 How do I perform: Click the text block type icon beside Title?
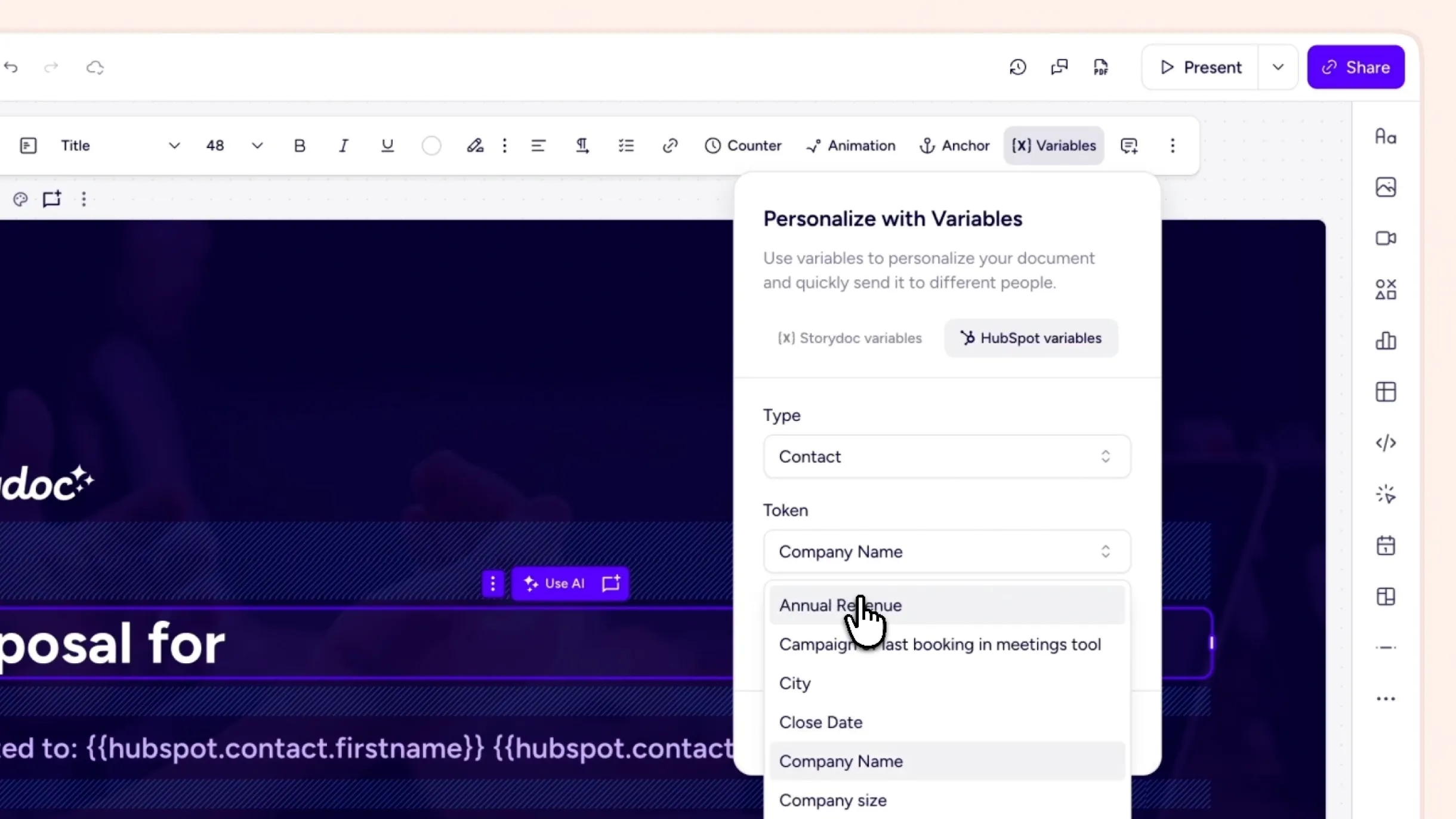[x=28, y=146]
